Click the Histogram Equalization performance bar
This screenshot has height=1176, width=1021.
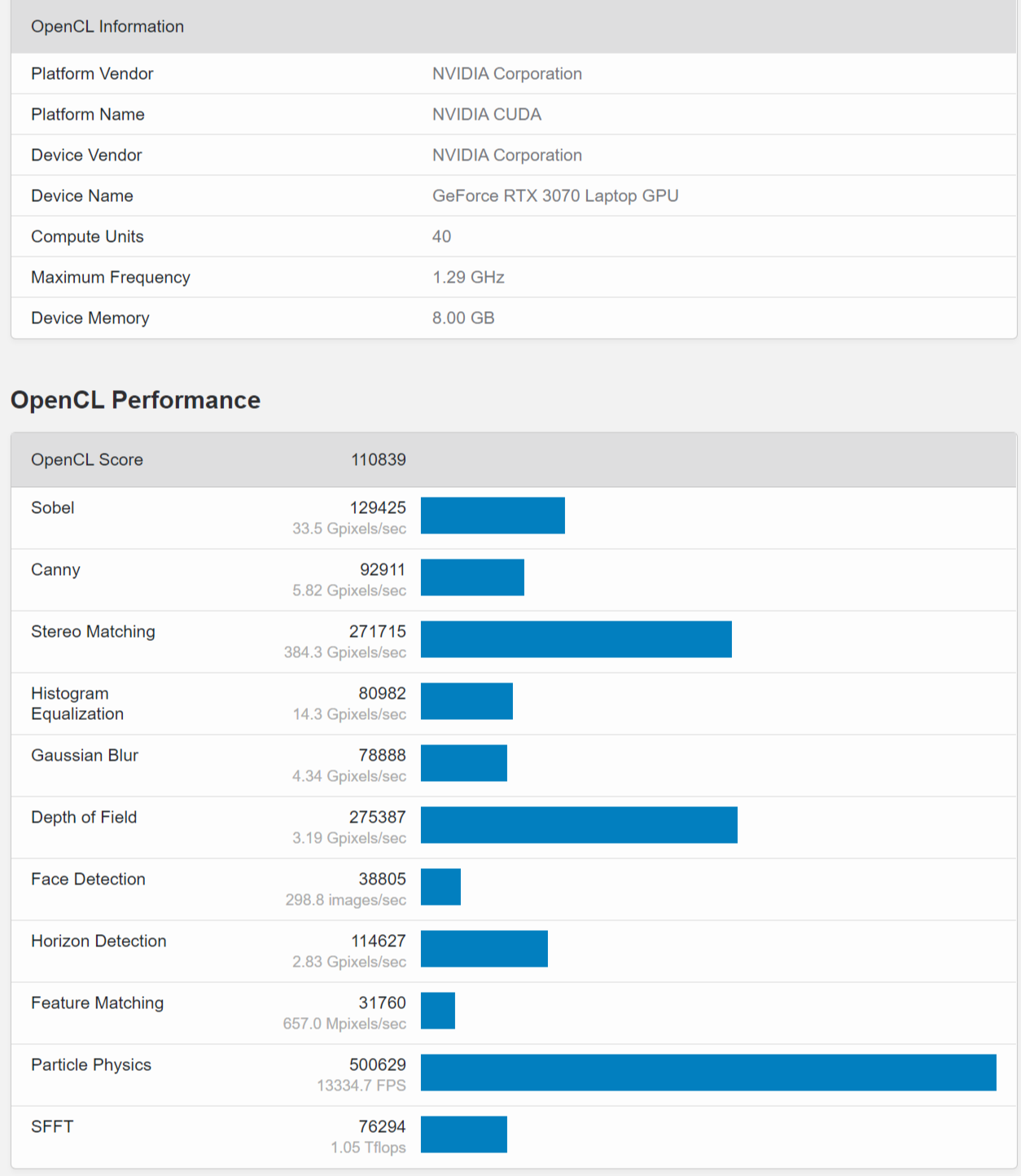[467, 701]
